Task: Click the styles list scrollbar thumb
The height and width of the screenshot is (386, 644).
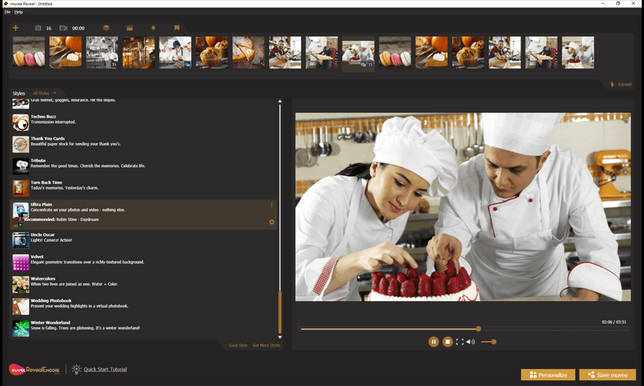Action: pyautogui.click(x=280, y=313)
